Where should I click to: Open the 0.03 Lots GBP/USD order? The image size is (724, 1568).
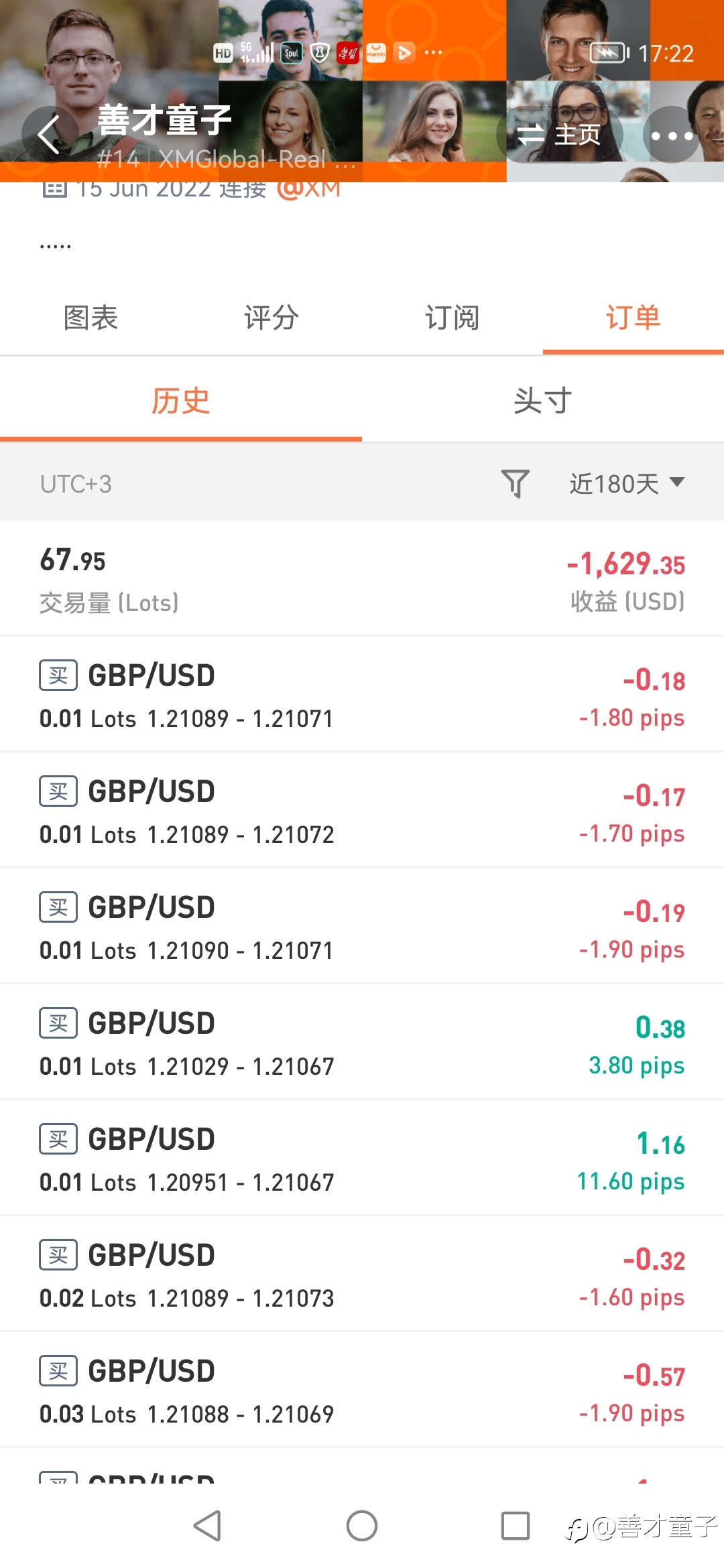point(362,1391)
